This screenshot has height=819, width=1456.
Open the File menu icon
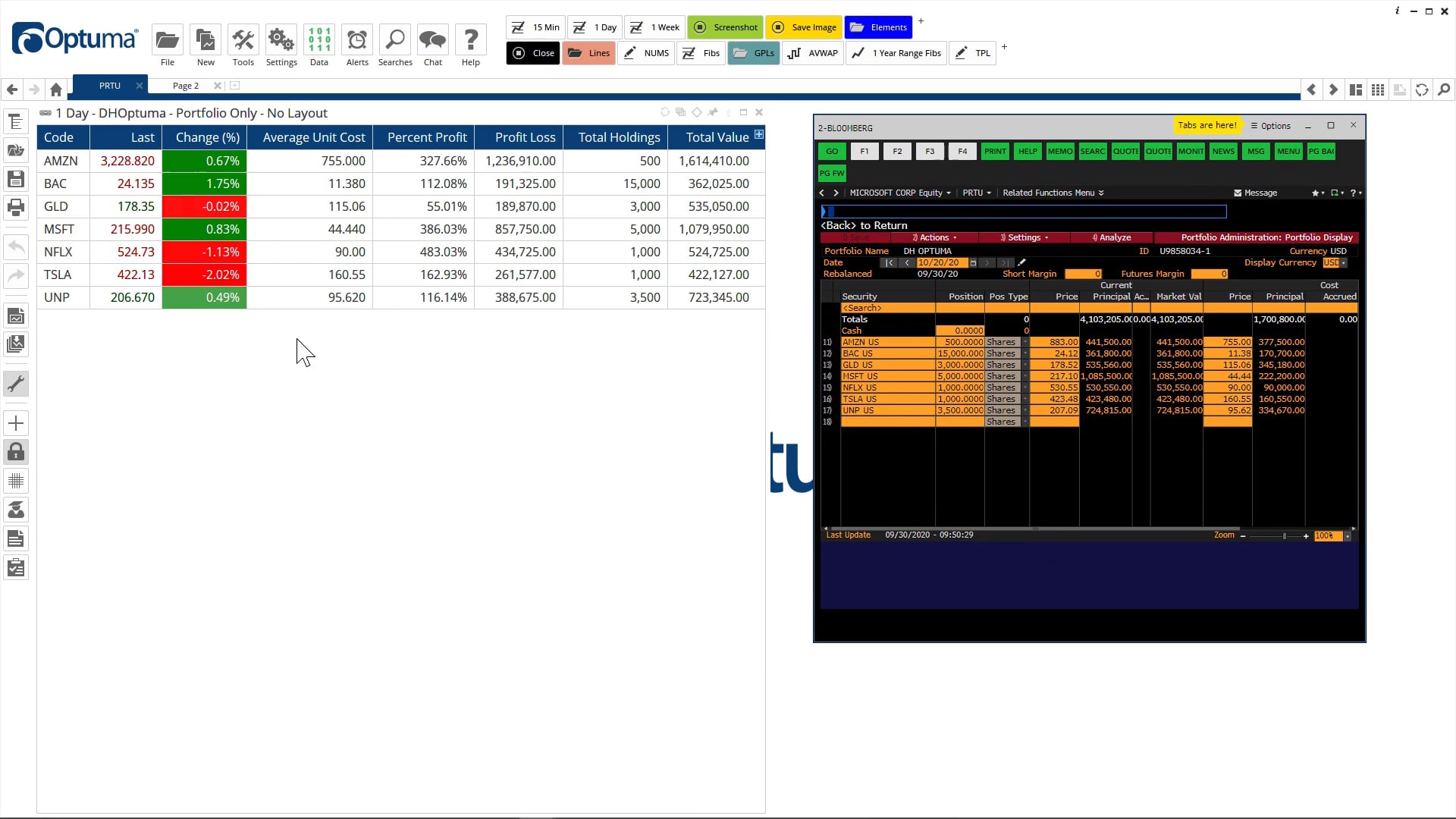[x=167, y=40]
